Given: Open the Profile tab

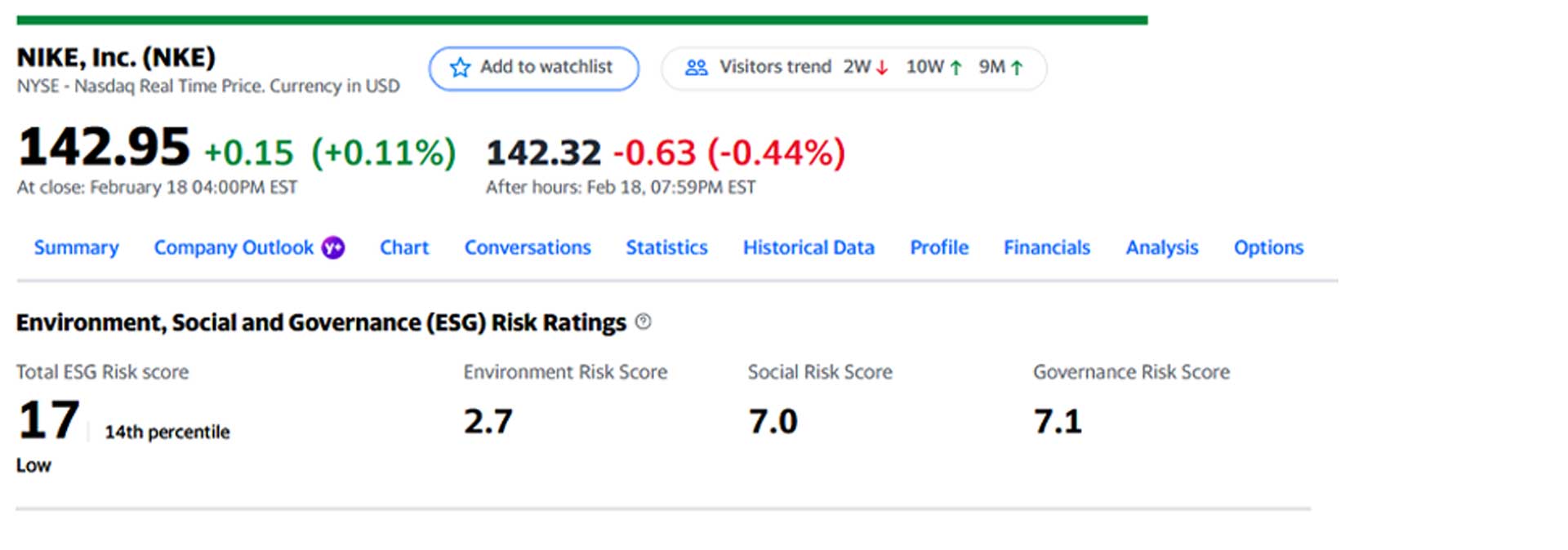Looking at the screenshot, I should click(x=939, y=247).
